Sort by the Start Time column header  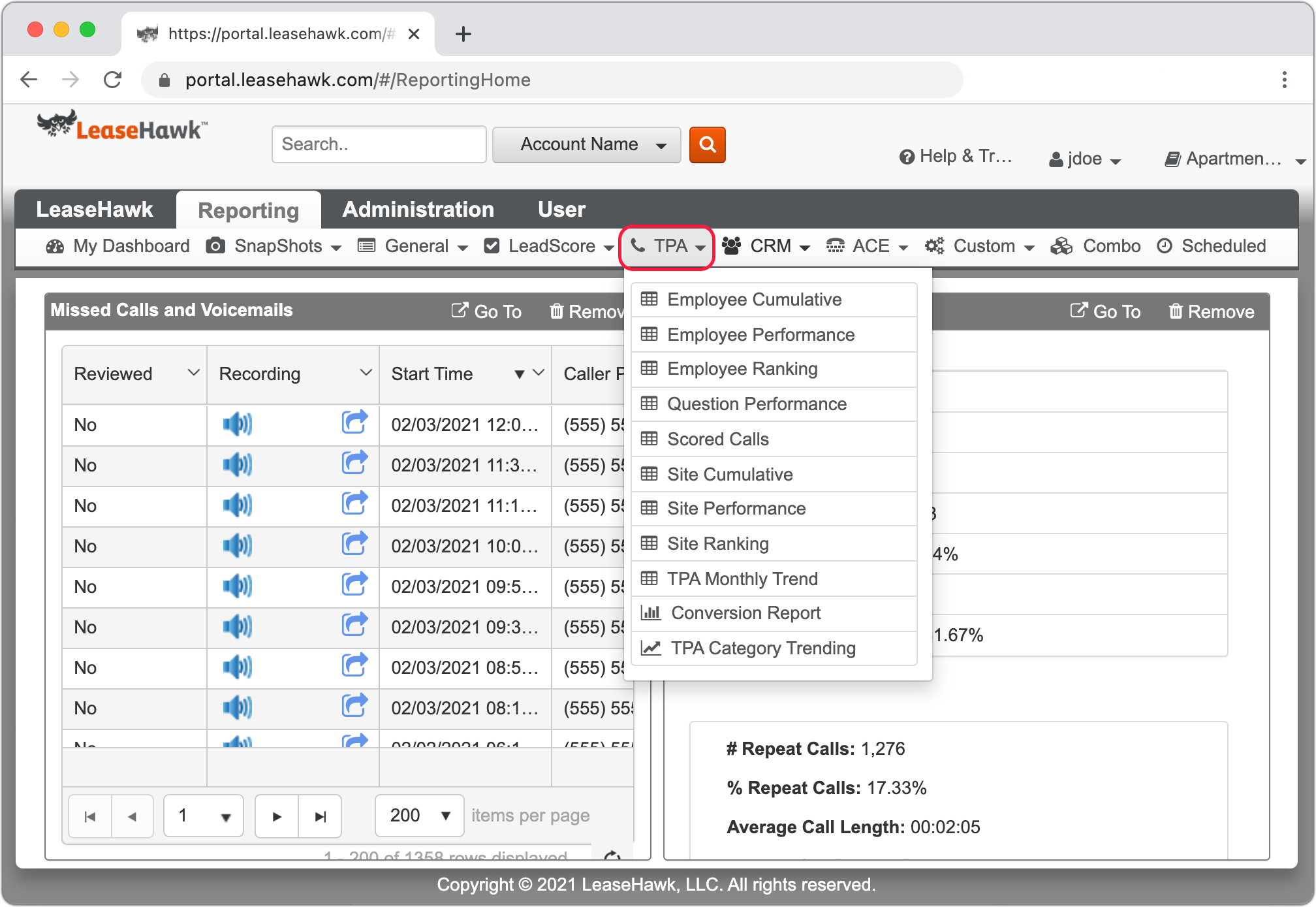pos(432,374)
